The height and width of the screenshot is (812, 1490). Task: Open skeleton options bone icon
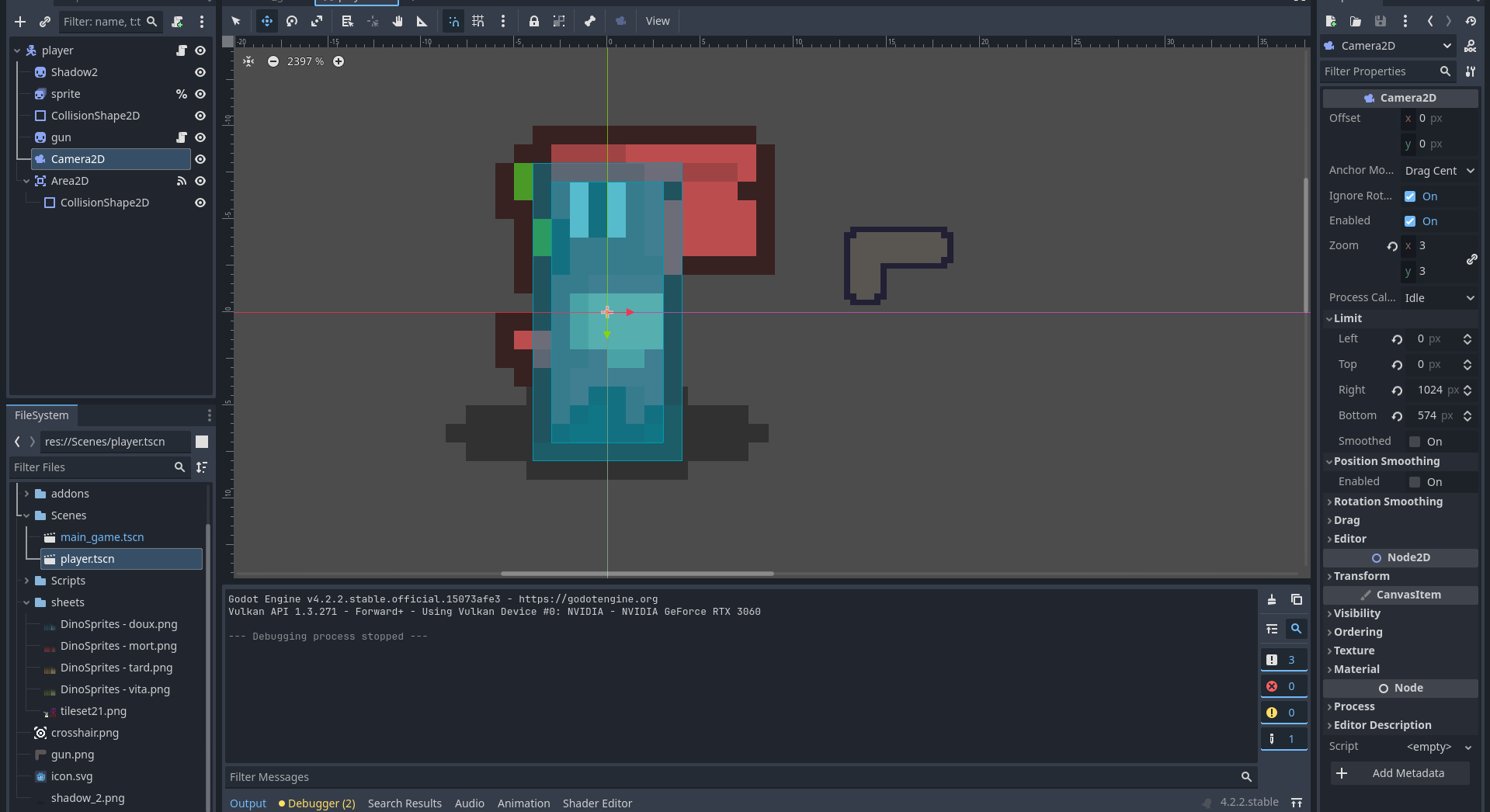point(590,21)
